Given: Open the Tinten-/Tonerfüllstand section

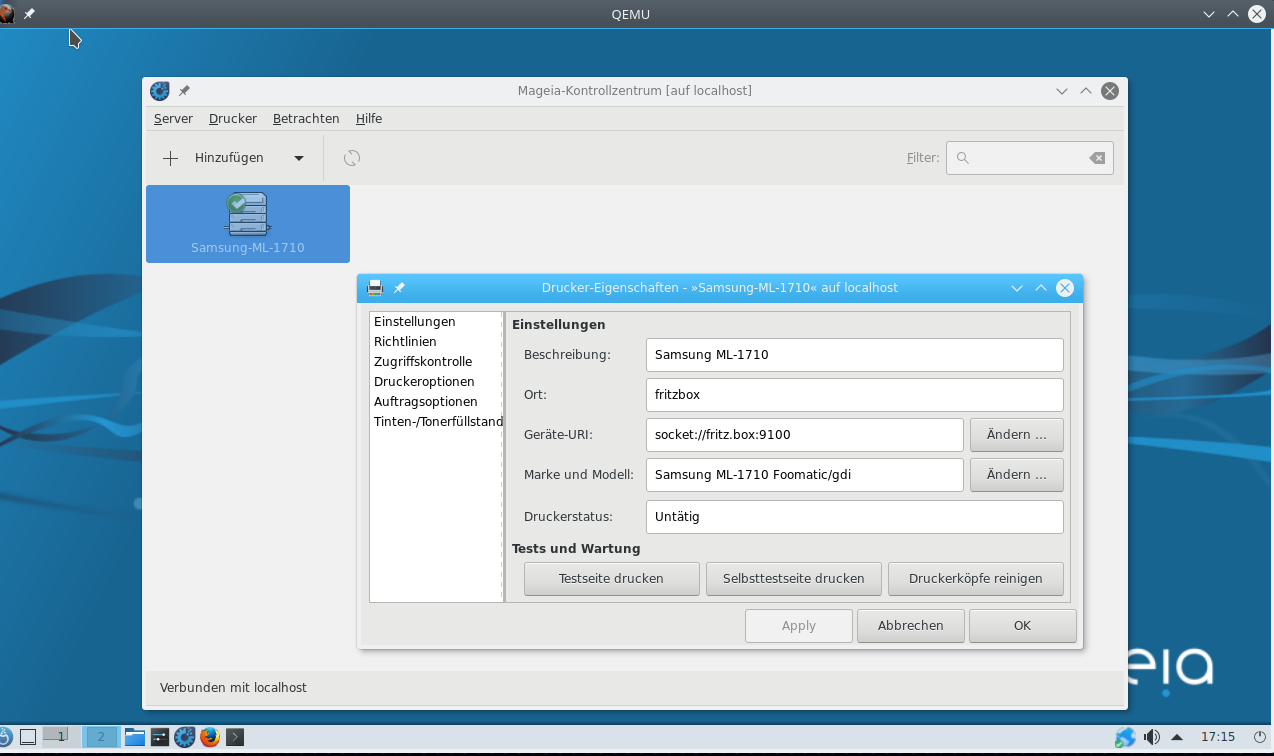Looking at the screenshot, I should [x=436, y=422].
